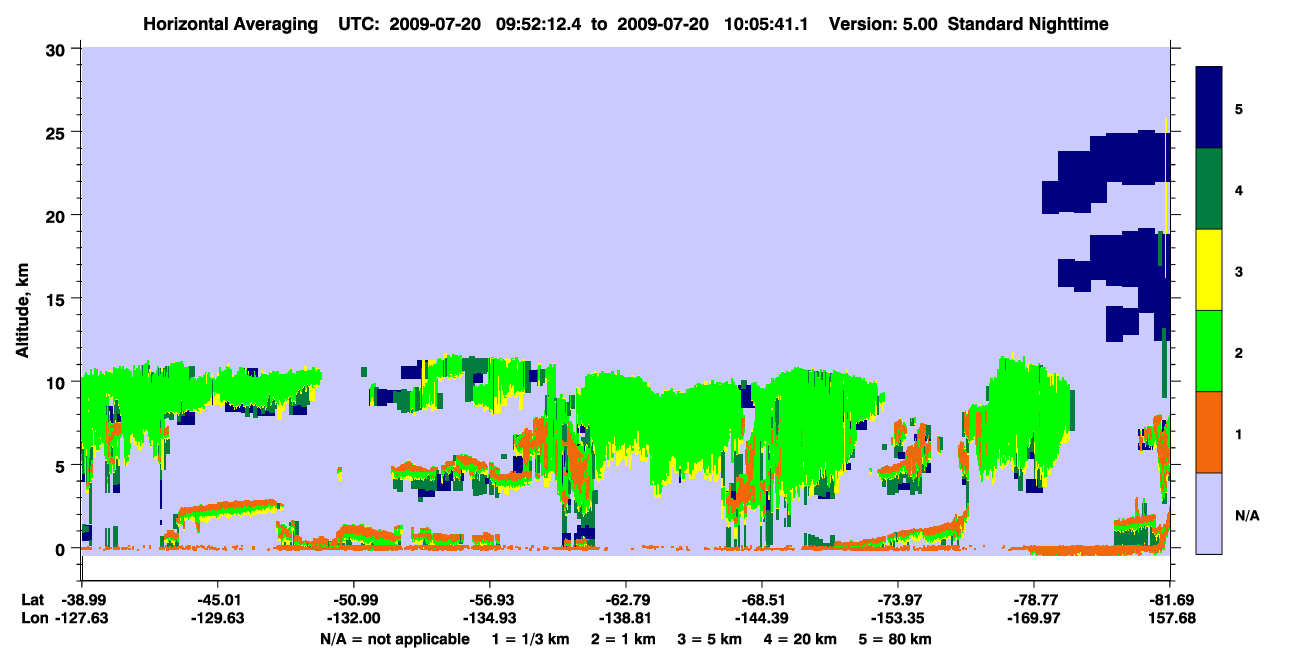Click legend text 'N/A = not applicable'
Image resolution: width=1300 pixels, height=667 pixels.
coord(395,639)
